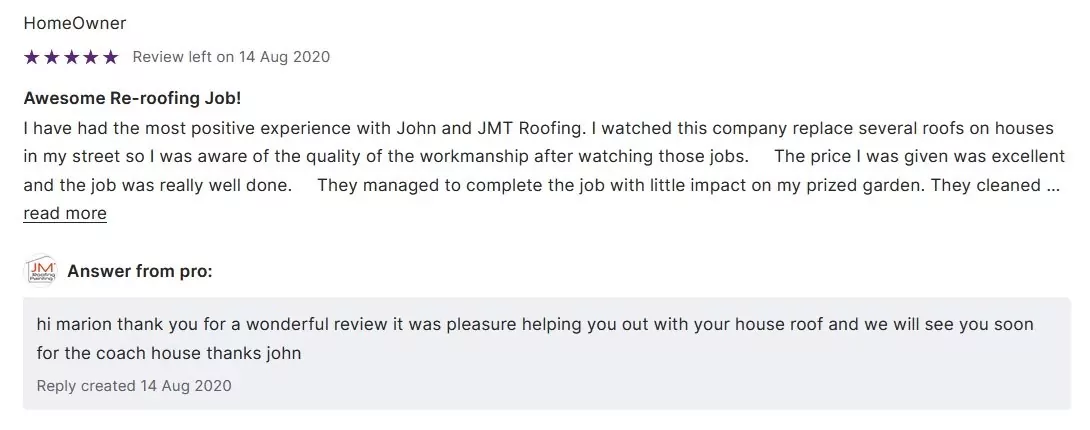Screen dimensions: 1090x430
Task: Click the first purple rating star
Action: tap(31, 57)
